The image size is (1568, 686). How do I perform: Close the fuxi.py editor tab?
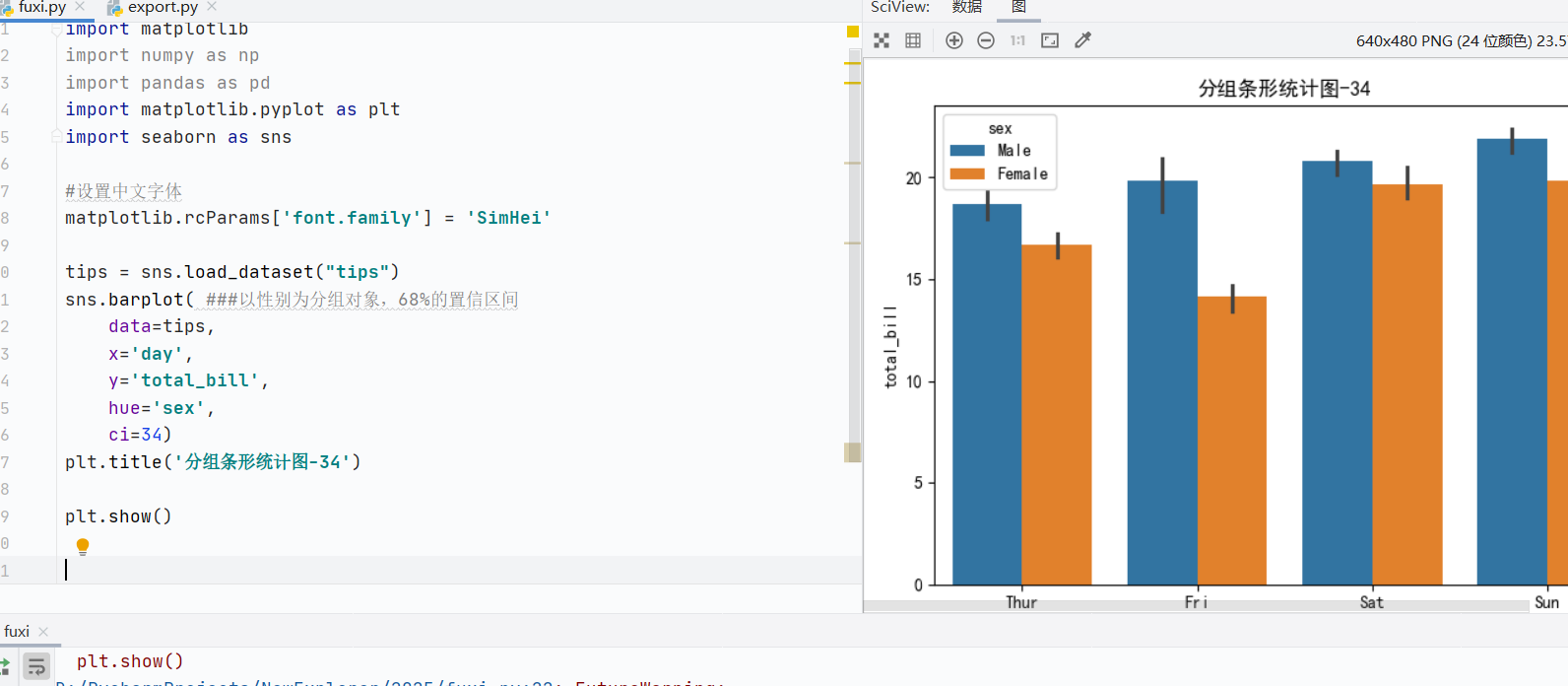point(80,7)
